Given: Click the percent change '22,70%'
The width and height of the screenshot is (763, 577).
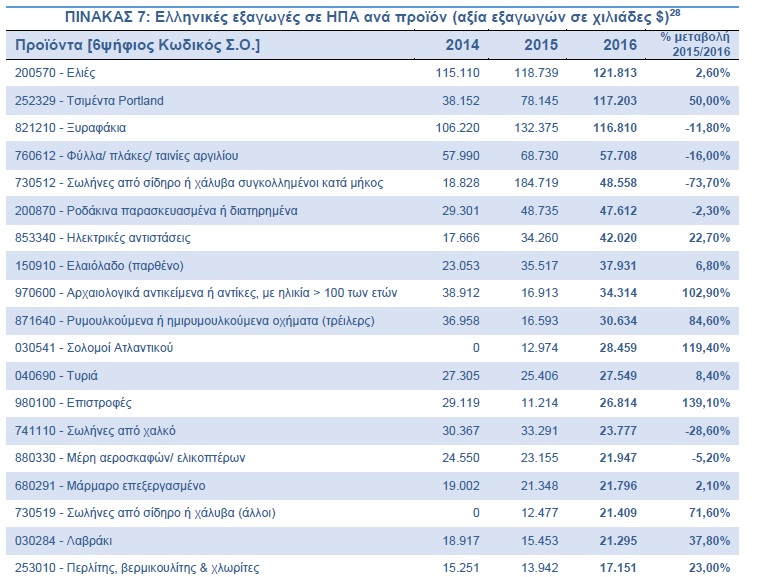Looking at the screenshot, I should [709, 238].
